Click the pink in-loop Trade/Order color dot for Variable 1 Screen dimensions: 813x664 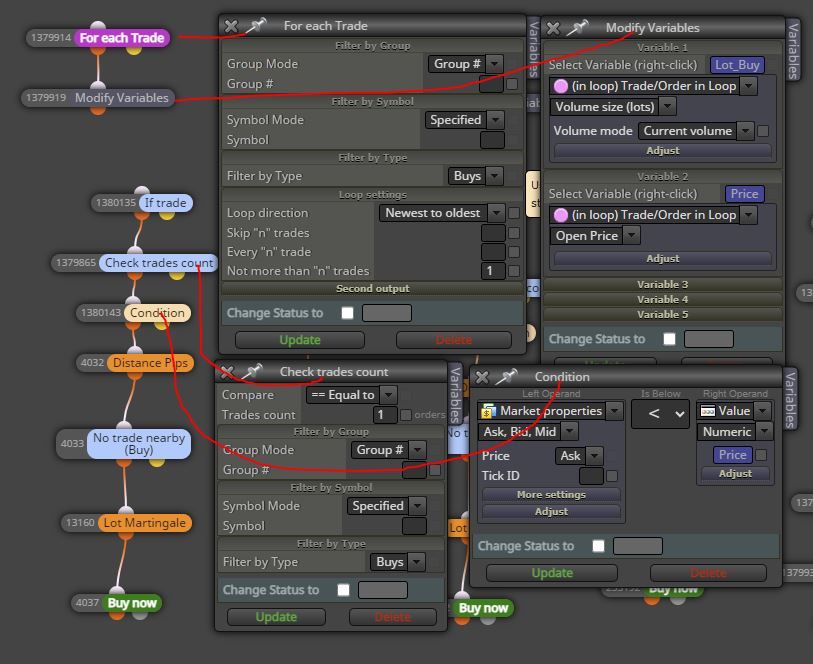pyautogui.click(x=560, y=86)
